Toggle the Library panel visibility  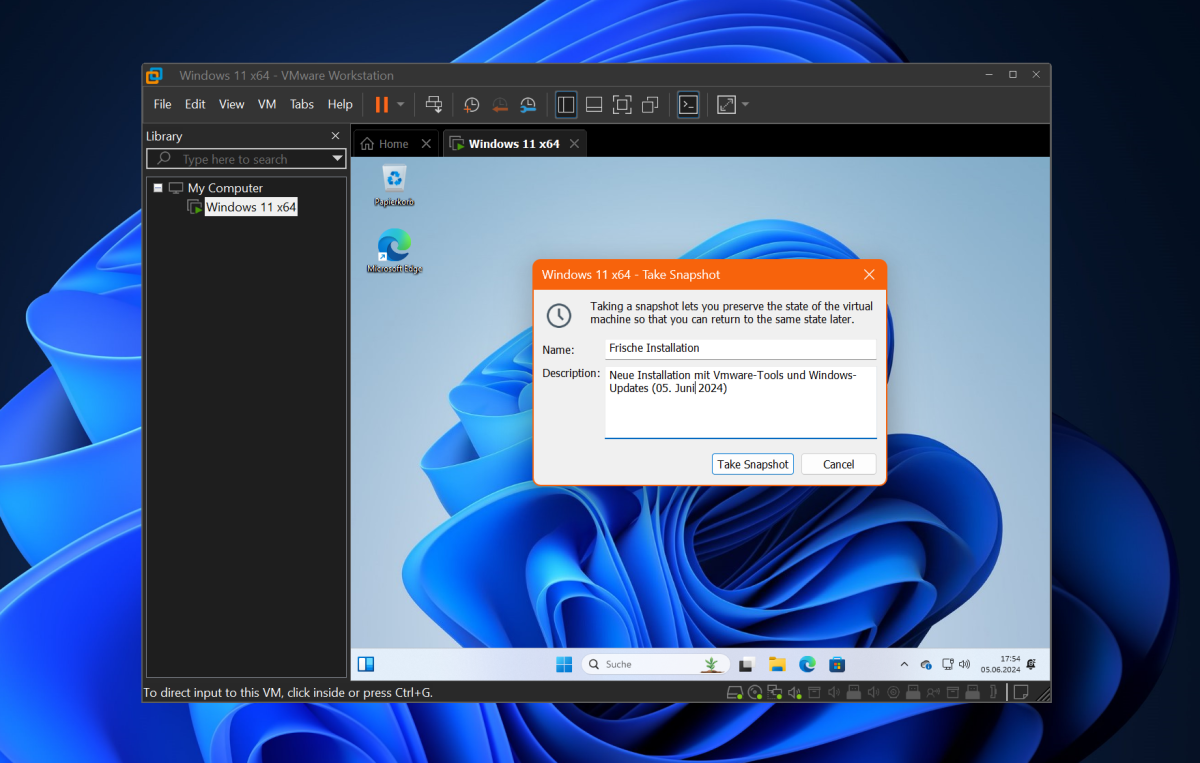pyautogui.click(x=565, y=104)
